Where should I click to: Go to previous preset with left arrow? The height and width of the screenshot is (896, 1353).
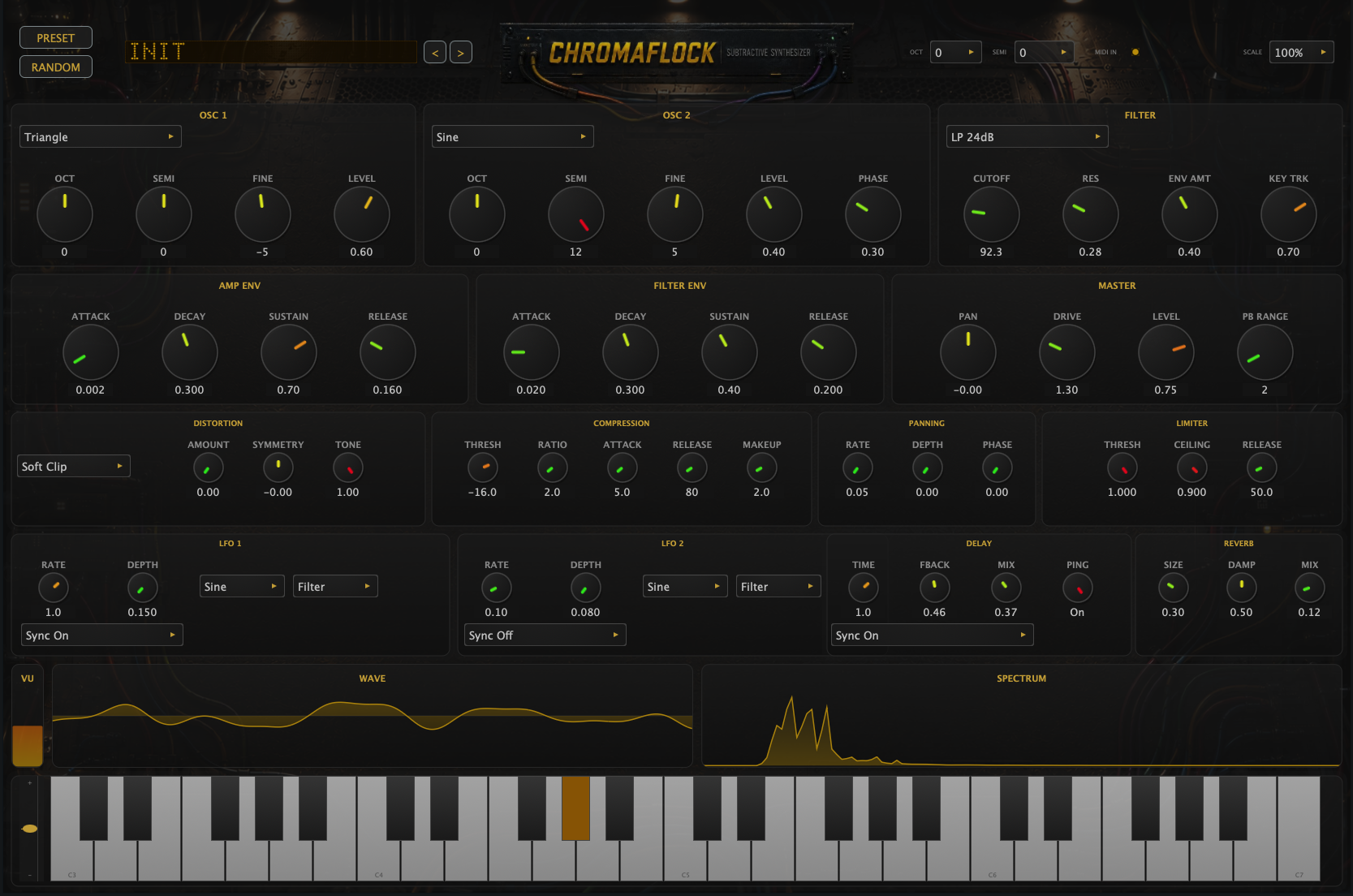[435, 53]
